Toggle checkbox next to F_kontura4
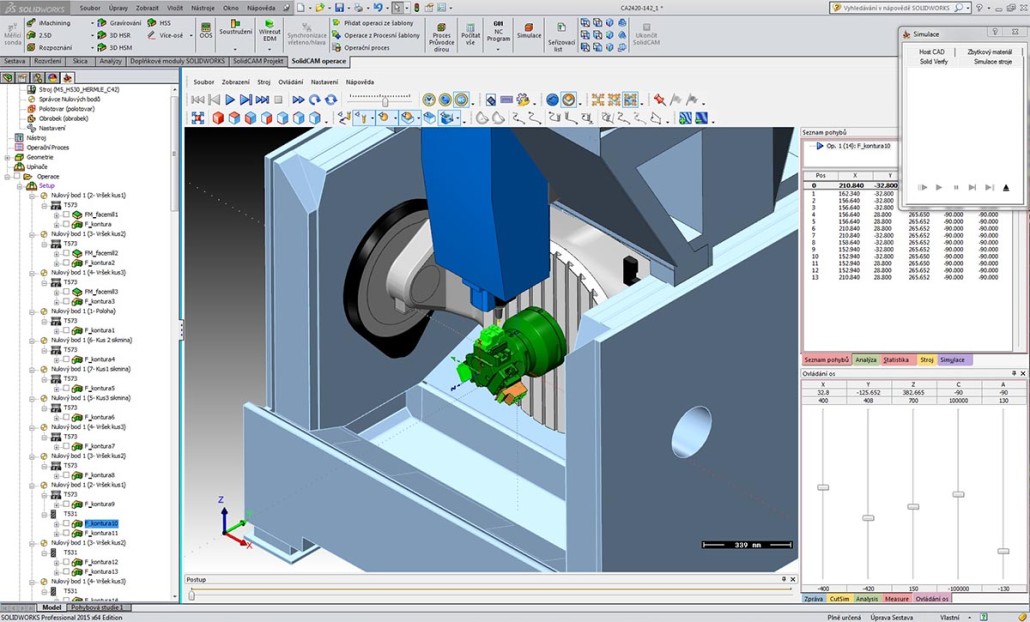 click(x=66, y=359)
